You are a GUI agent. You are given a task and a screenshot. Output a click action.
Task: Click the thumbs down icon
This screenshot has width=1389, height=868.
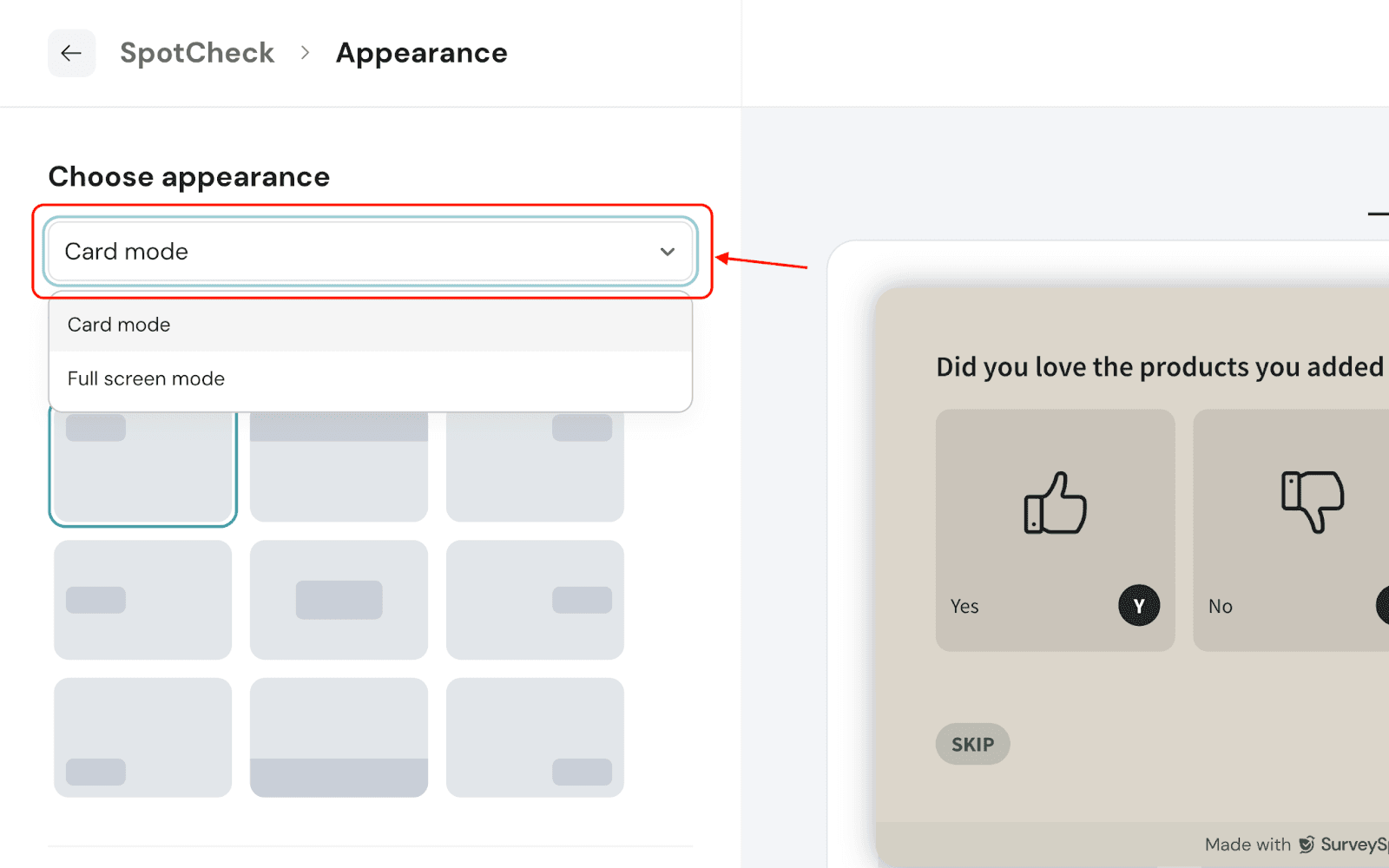(x=1312, y=501)
